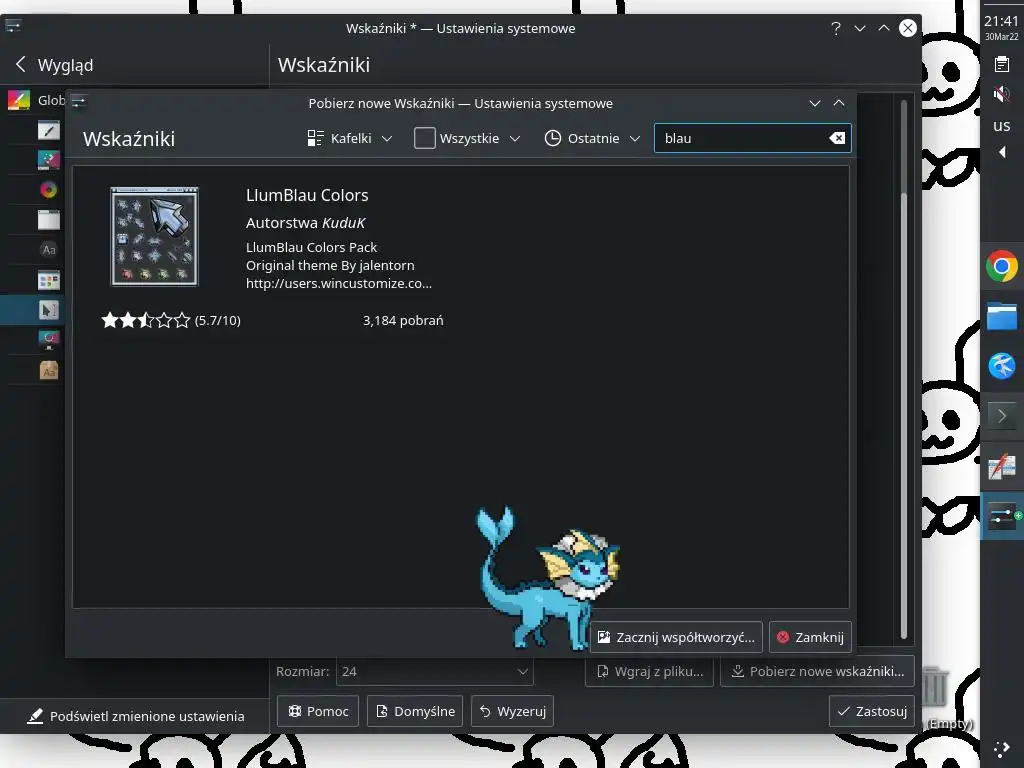This screenshot has width=1024, height=768.
Task: Open the system settings window menu icon
Action: point(13,25)
